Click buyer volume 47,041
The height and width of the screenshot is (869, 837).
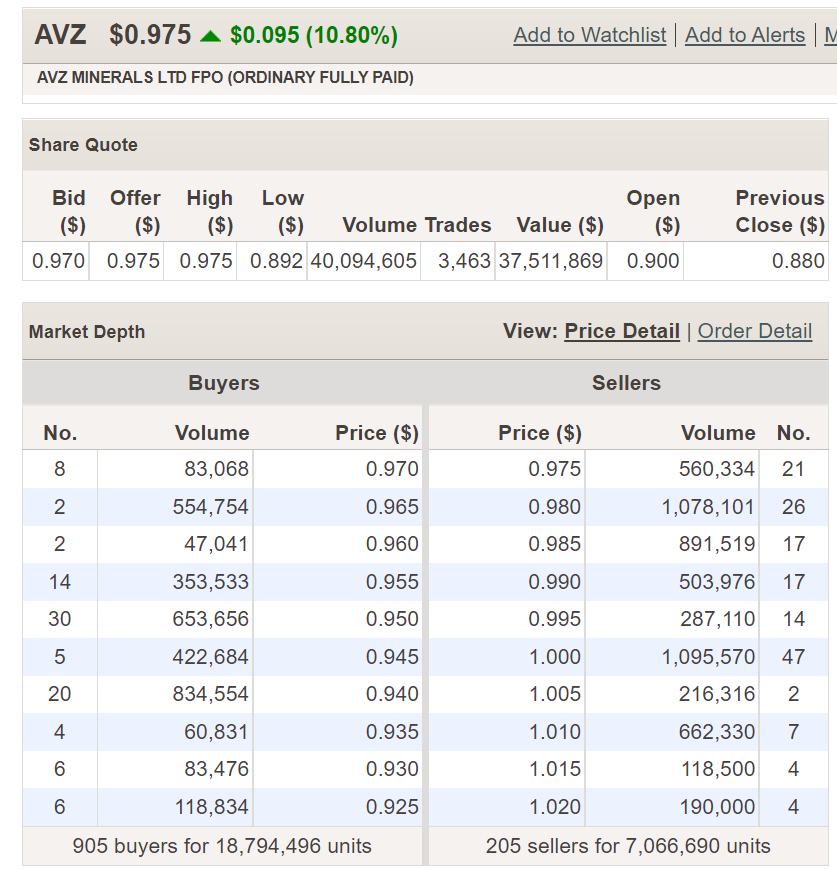216,544
